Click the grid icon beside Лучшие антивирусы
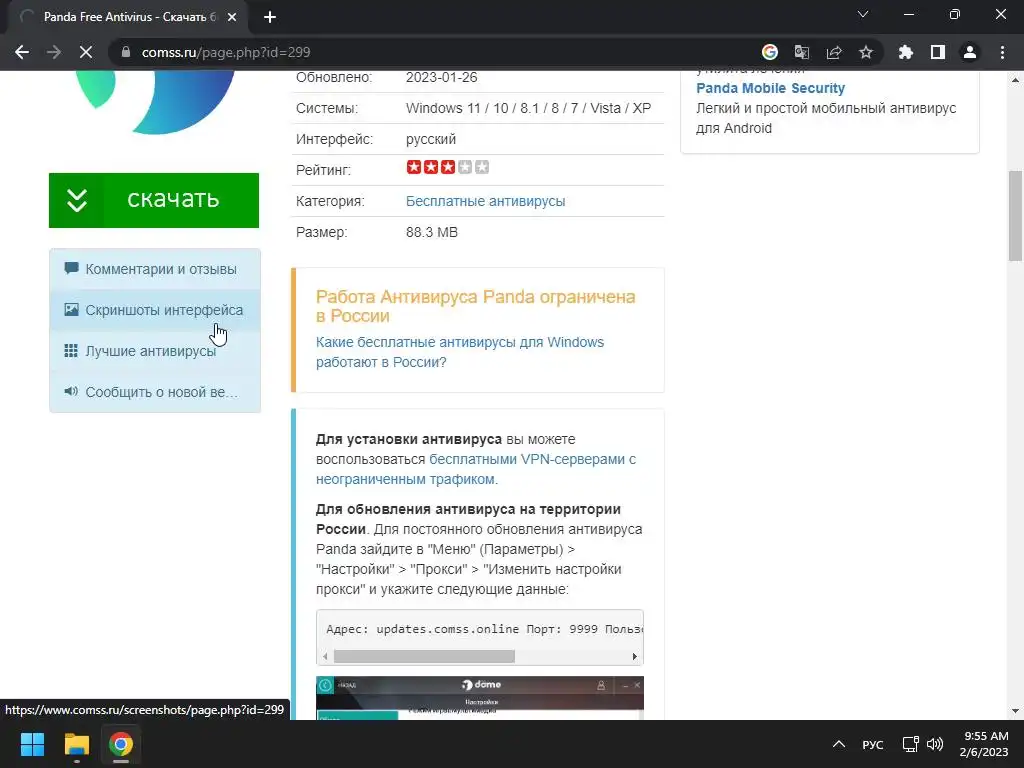Image resolution: width=1024 pixels, height=768 pixels. point(71,351)
